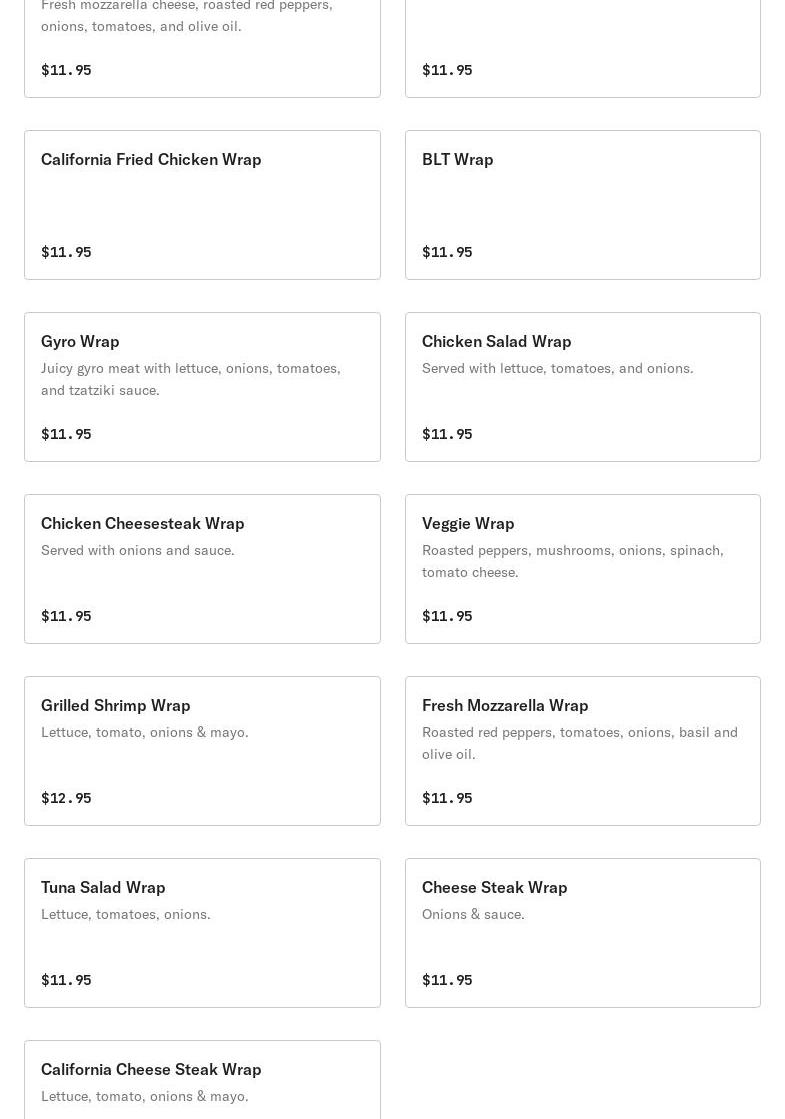The image size is (785, 1119).
Task: Click the Chicken Cheesesteak Wrap $11.95 price
Action: point(66,616)
